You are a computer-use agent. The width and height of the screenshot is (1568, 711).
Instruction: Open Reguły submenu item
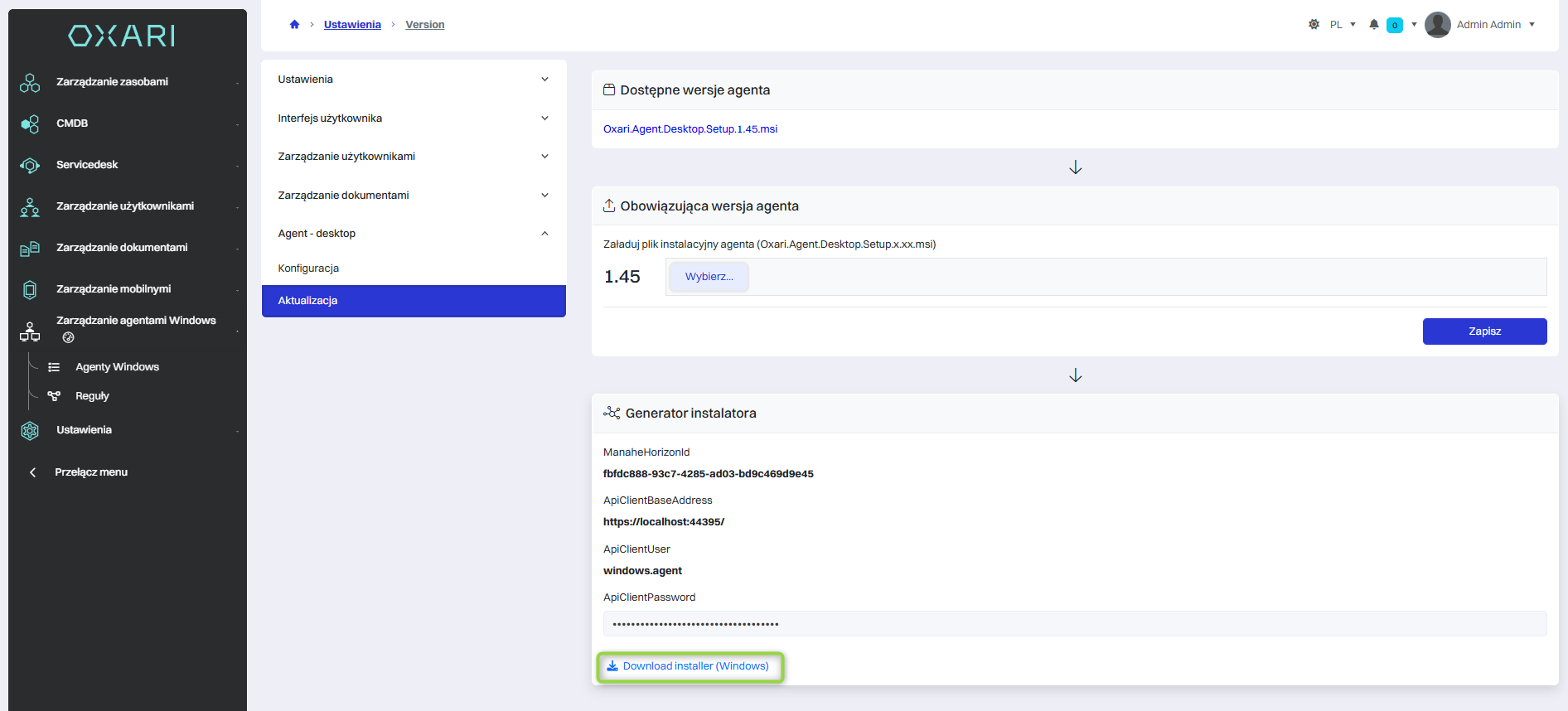click(92, 396)
